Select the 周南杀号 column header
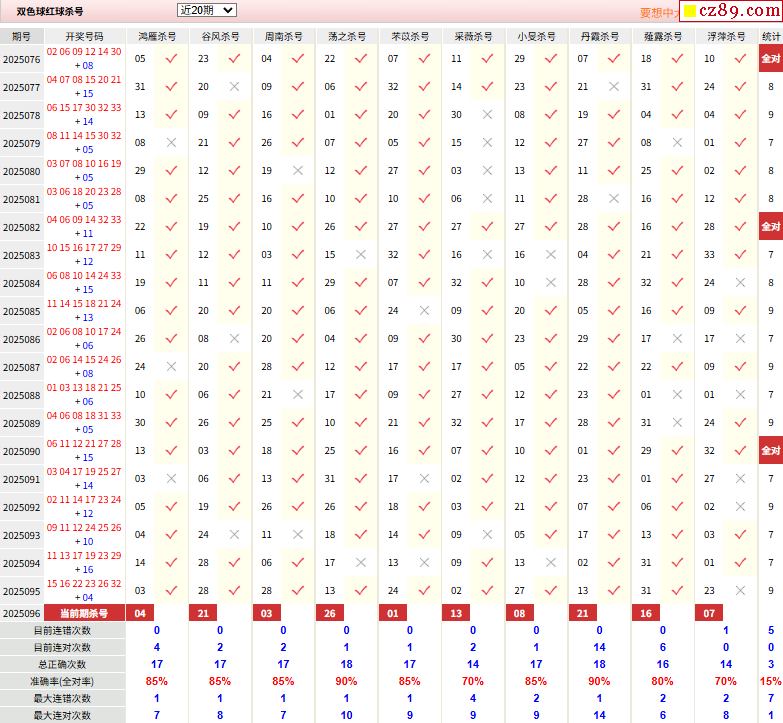Screen dimensions: 783x723 point(283,36)
